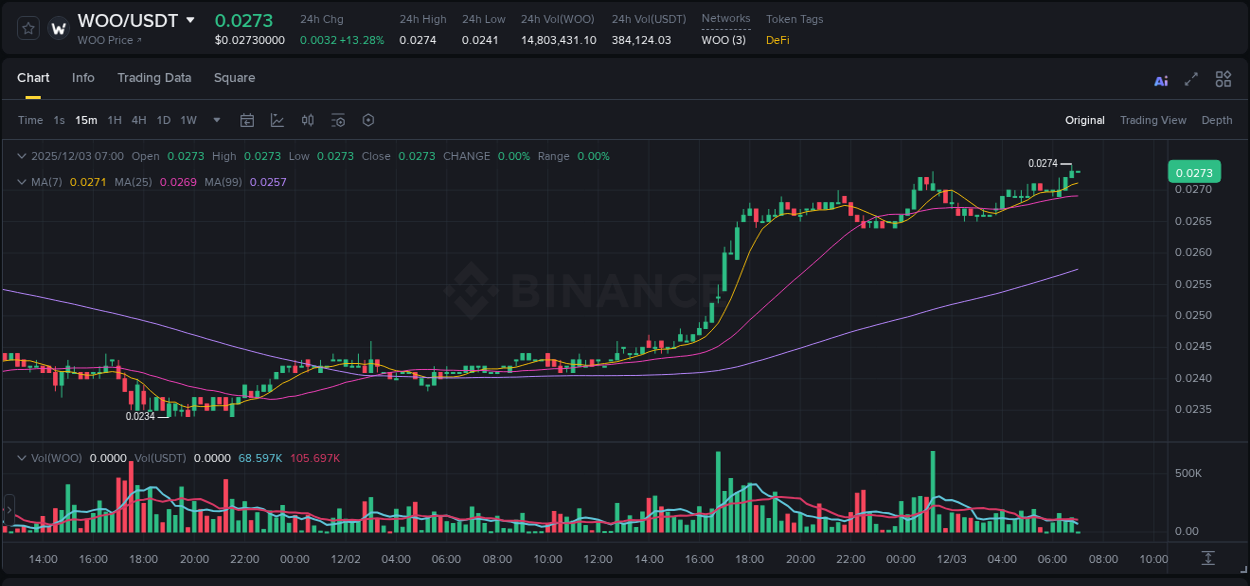Switch chart to Trading View mode

1153,120
